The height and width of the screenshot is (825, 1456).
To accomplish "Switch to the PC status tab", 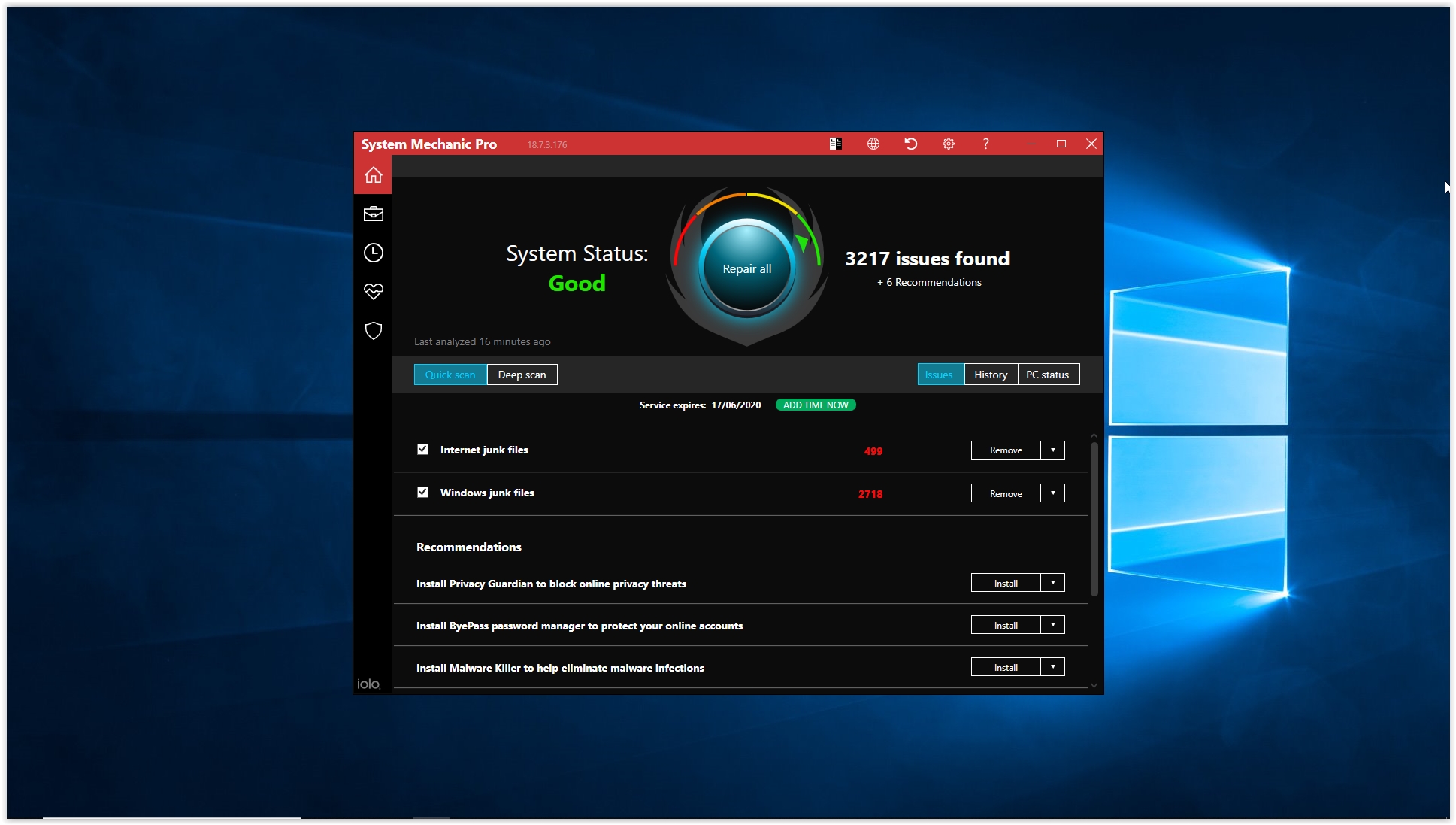I will point(1048,374).
